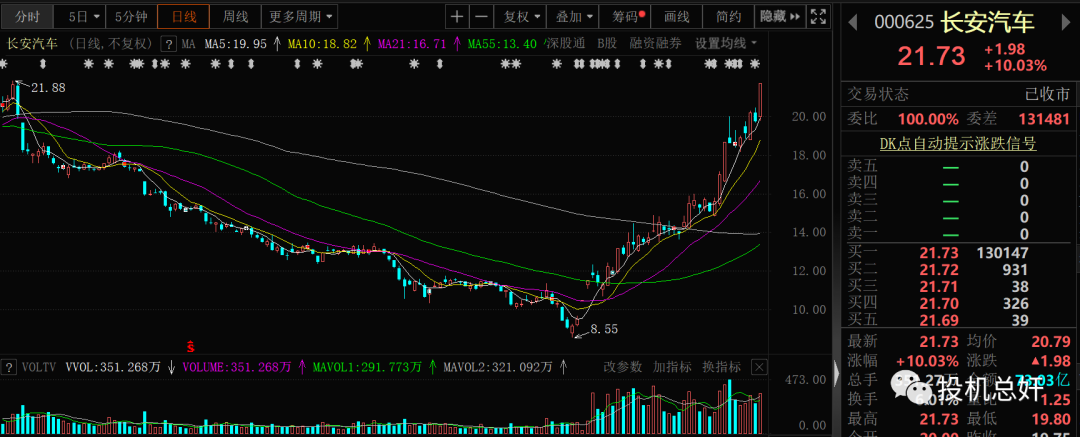Viewport: 1080px width, 437px height.
Task: Click the DK点自动提示涨跌信号 link
Action: pyautogui.click(x=959, y=143)
